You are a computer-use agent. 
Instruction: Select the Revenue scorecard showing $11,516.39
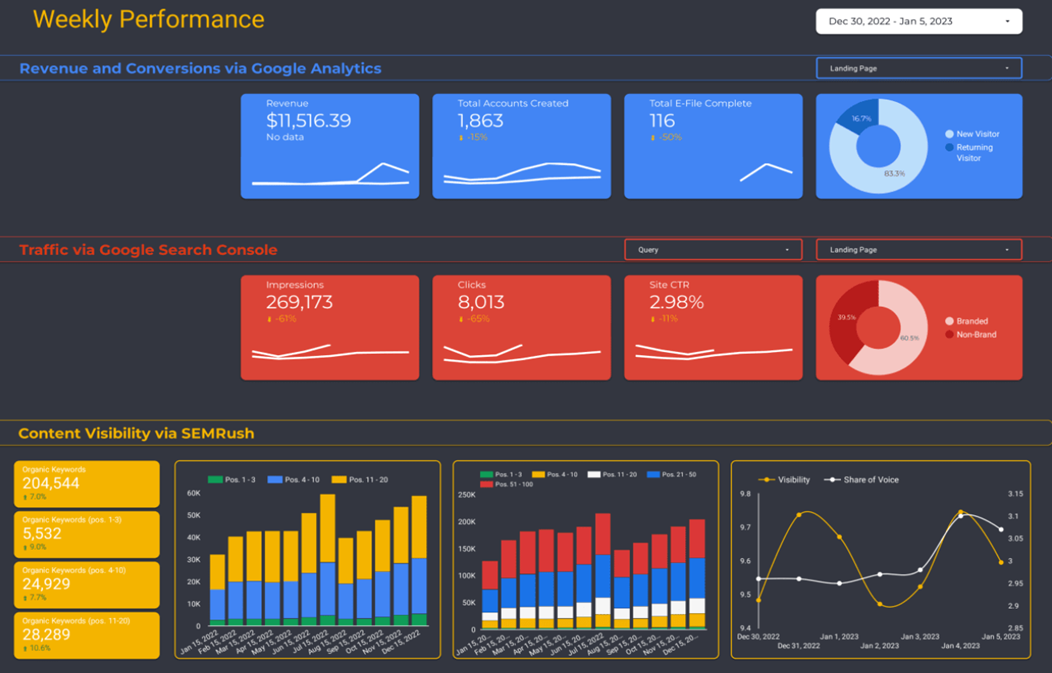tap(329, 146)
